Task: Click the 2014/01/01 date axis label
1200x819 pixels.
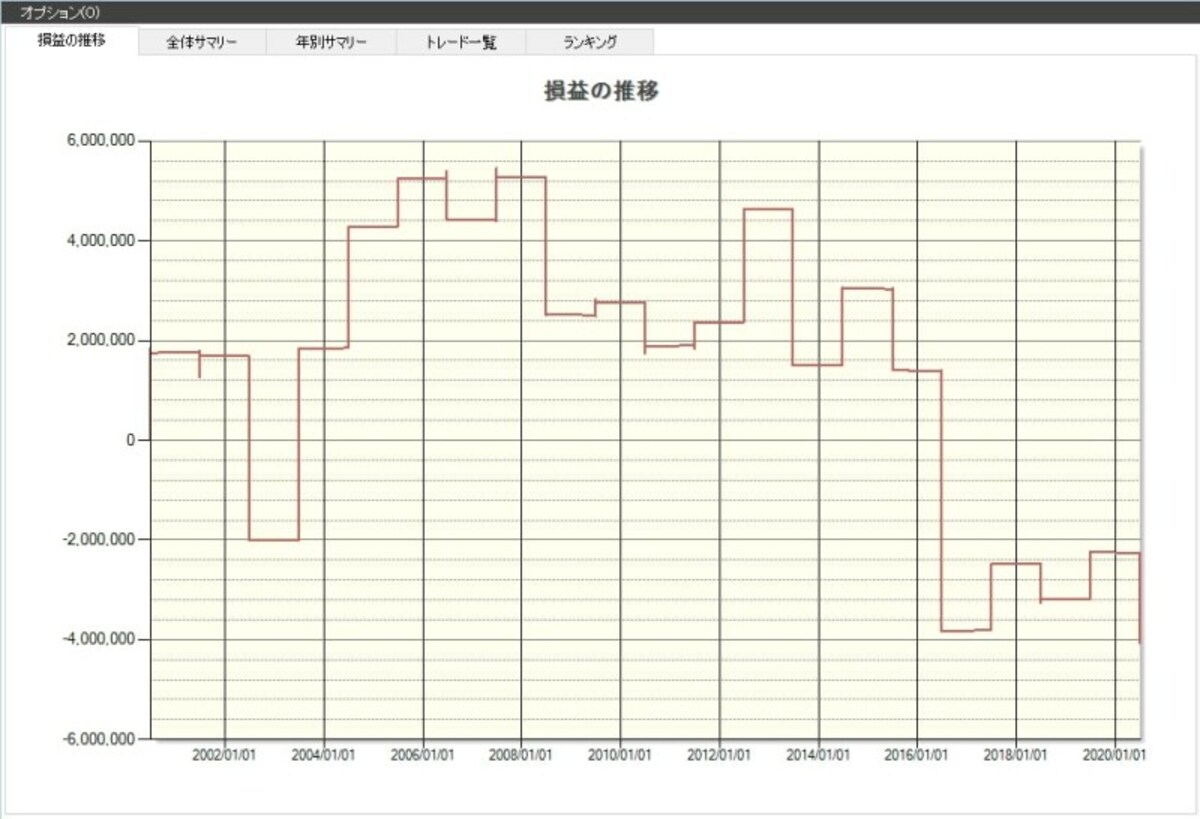Action: pos(819,757)
